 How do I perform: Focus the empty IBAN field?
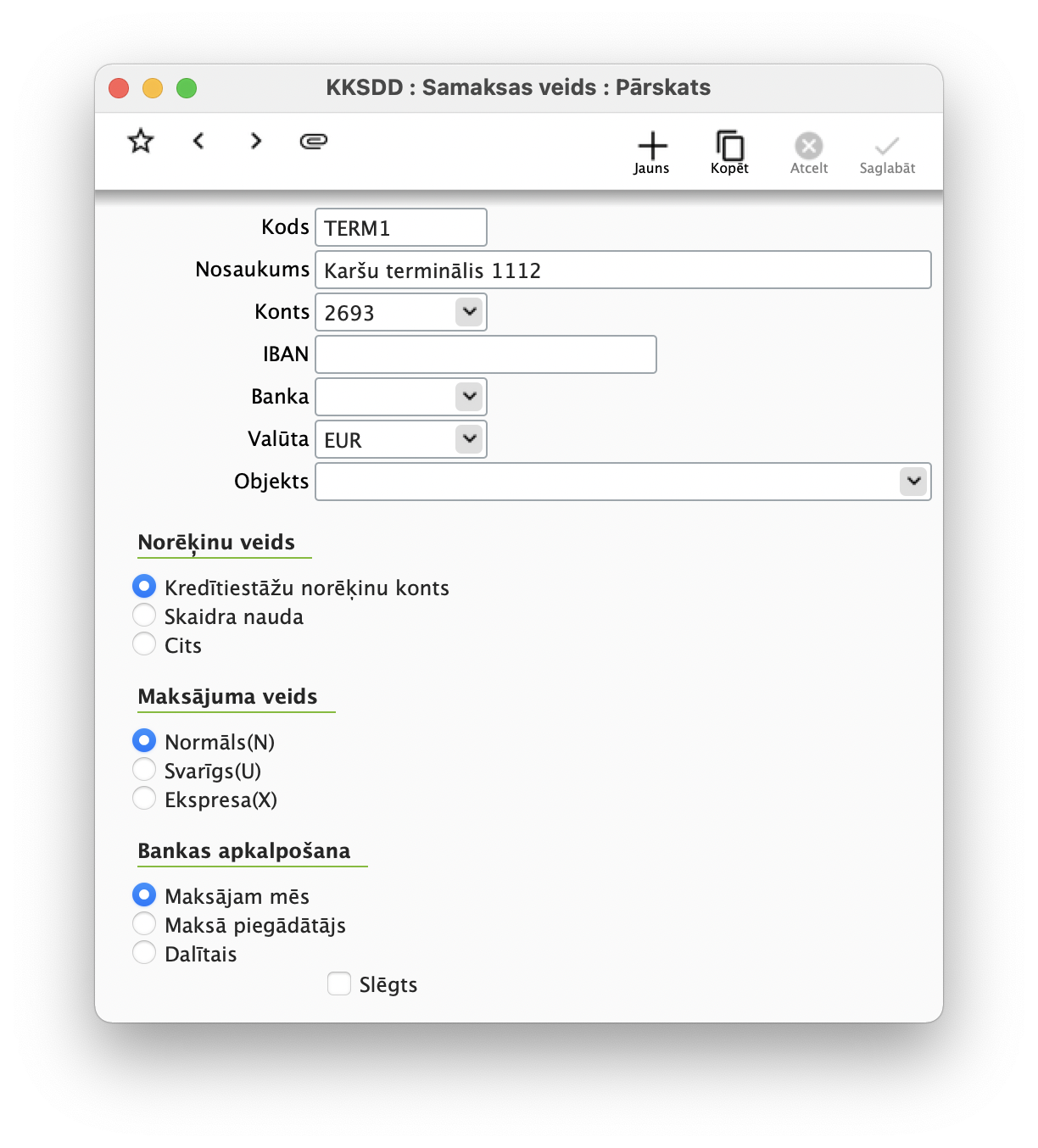click(483, 354)
